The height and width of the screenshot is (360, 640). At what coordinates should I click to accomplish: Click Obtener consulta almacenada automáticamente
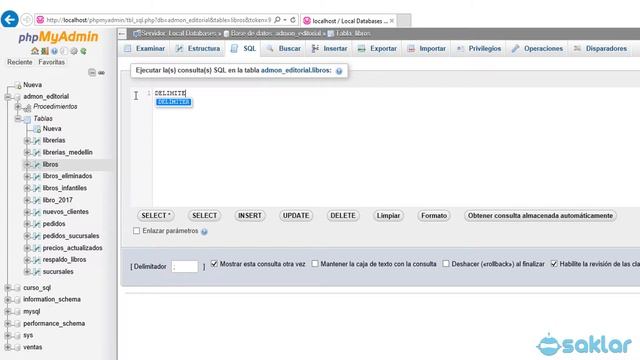tap(540, 216)
